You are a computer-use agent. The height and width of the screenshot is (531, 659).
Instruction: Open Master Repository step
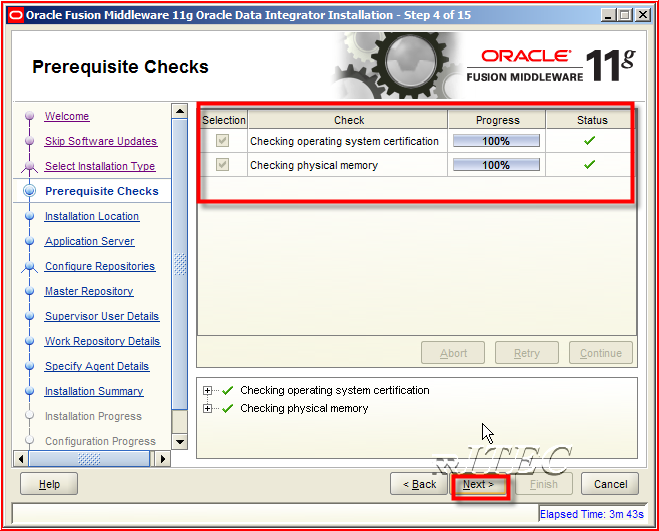click(x=89, y=291)
